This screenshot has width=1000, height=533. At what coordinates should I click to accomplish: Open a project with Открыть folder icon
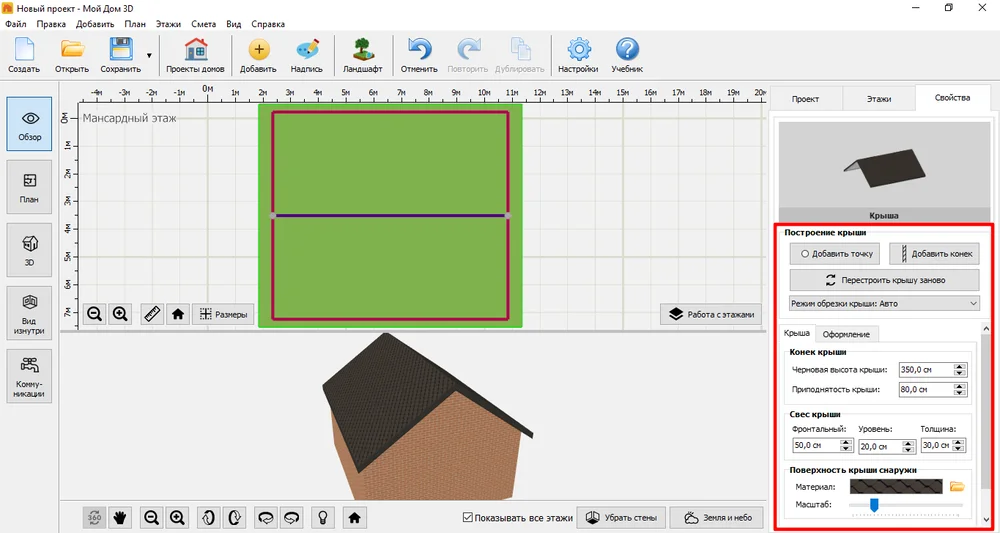pyautogui.click(x=71, y=55)
